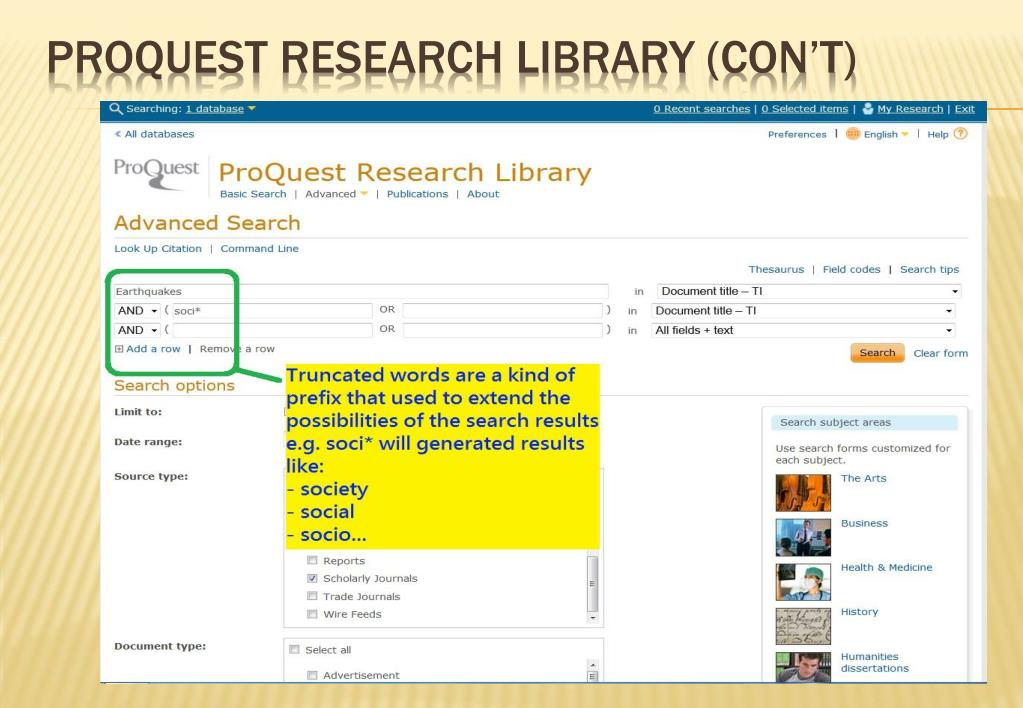
Task: Open the Humanities dissertations thumbnail
Action: tap(803, 667)
